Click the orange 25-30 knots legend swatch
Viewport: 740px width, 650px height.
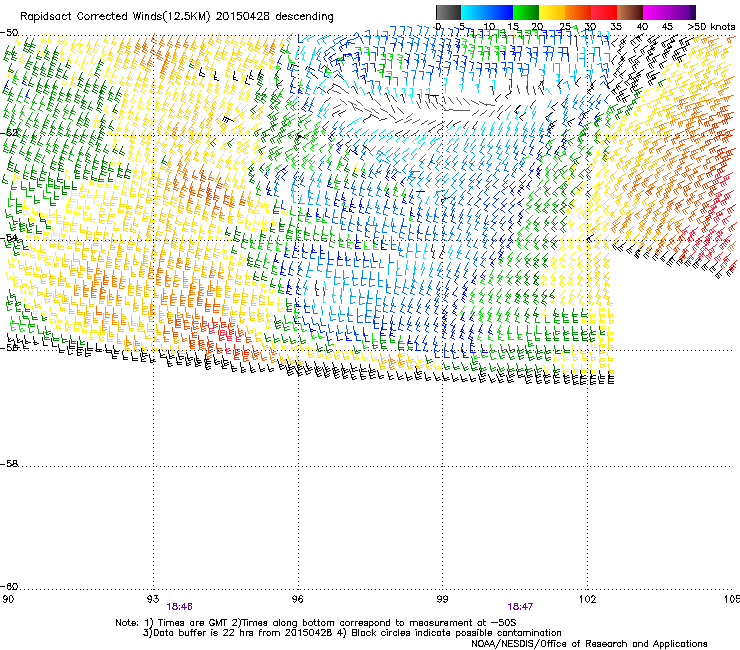[578, 12]
